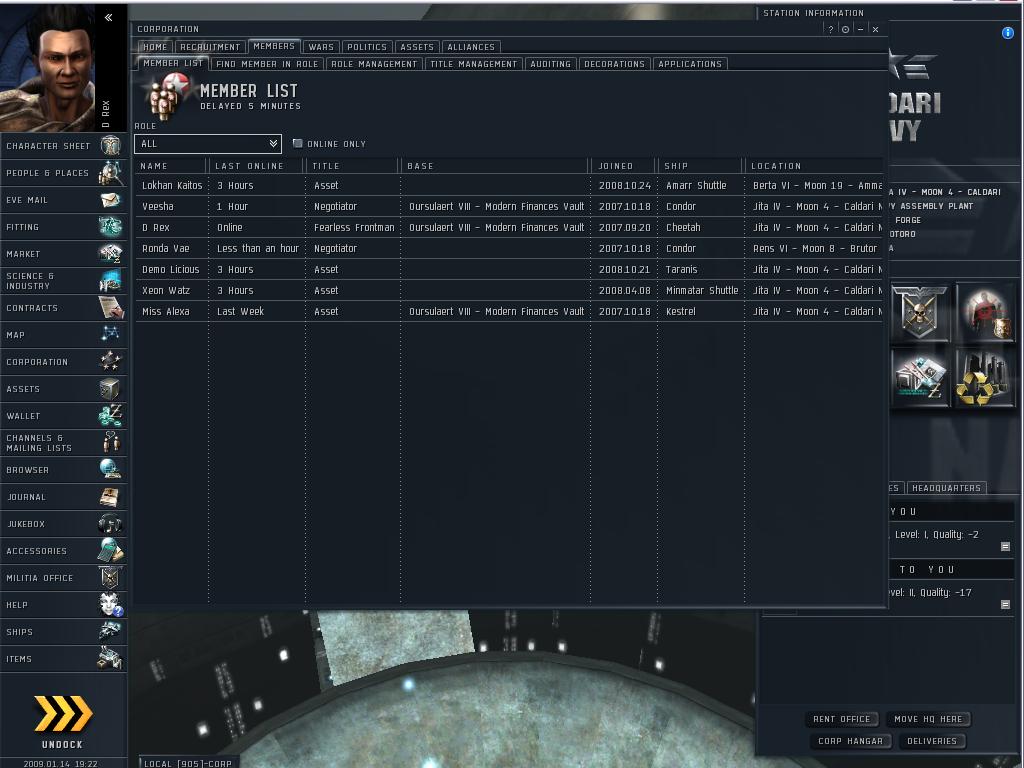
Task: Select the Veesha member row
Action: [509, 206]
